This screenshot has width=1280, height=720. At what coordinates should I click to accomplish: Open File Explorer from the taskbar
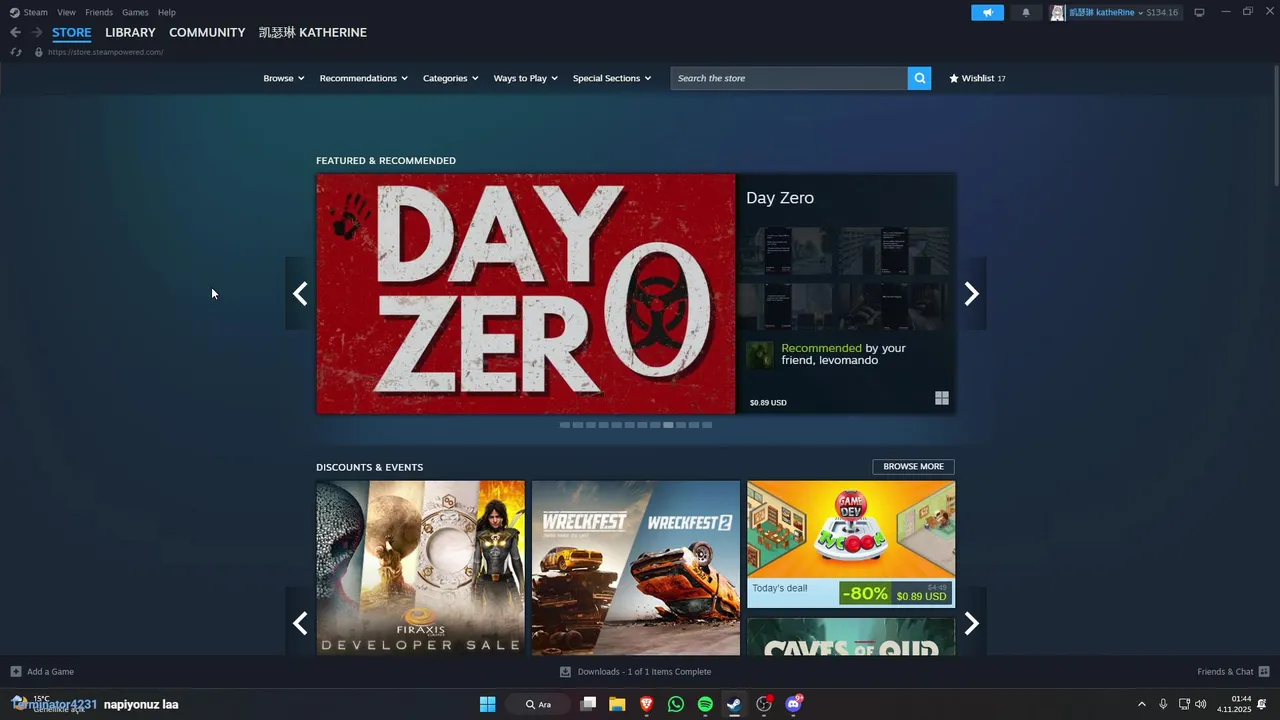click(x=617, y=704)
